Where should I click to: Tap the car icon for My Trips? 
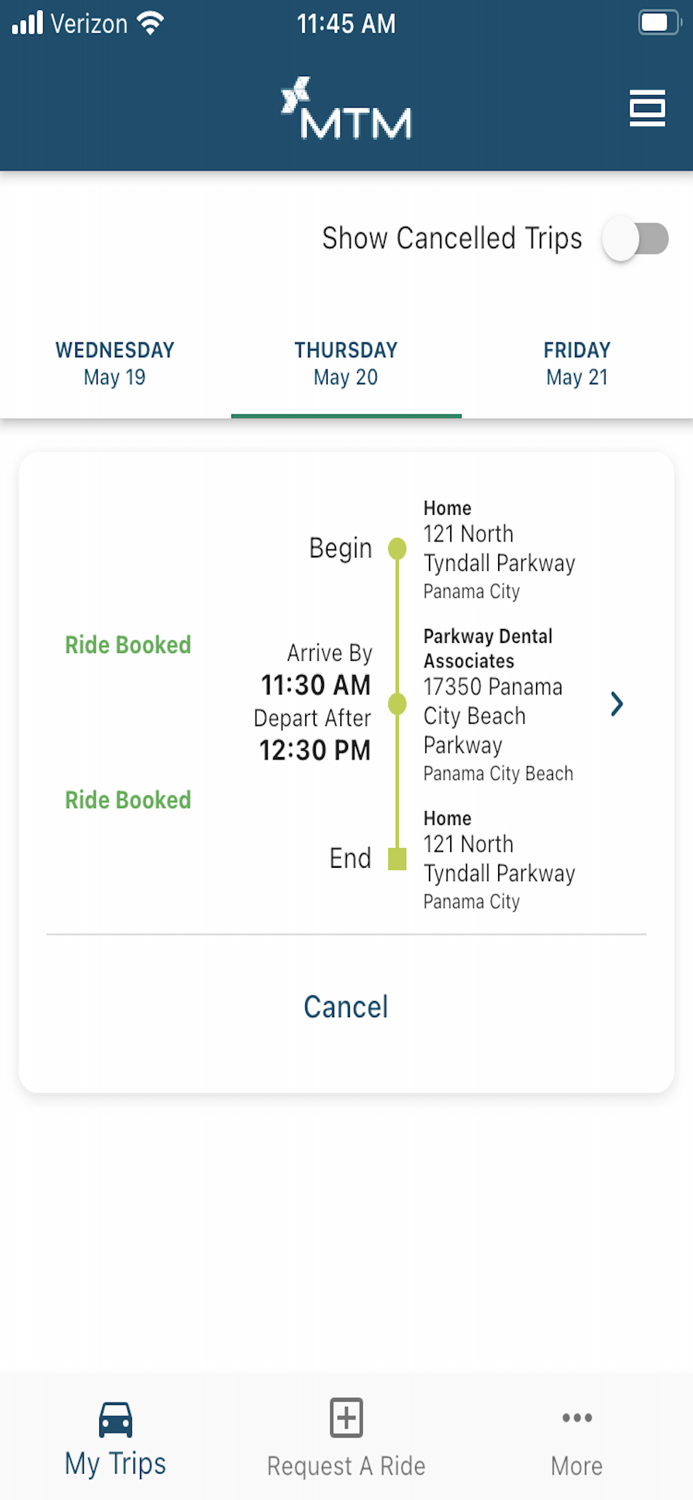click(116, 1419)
